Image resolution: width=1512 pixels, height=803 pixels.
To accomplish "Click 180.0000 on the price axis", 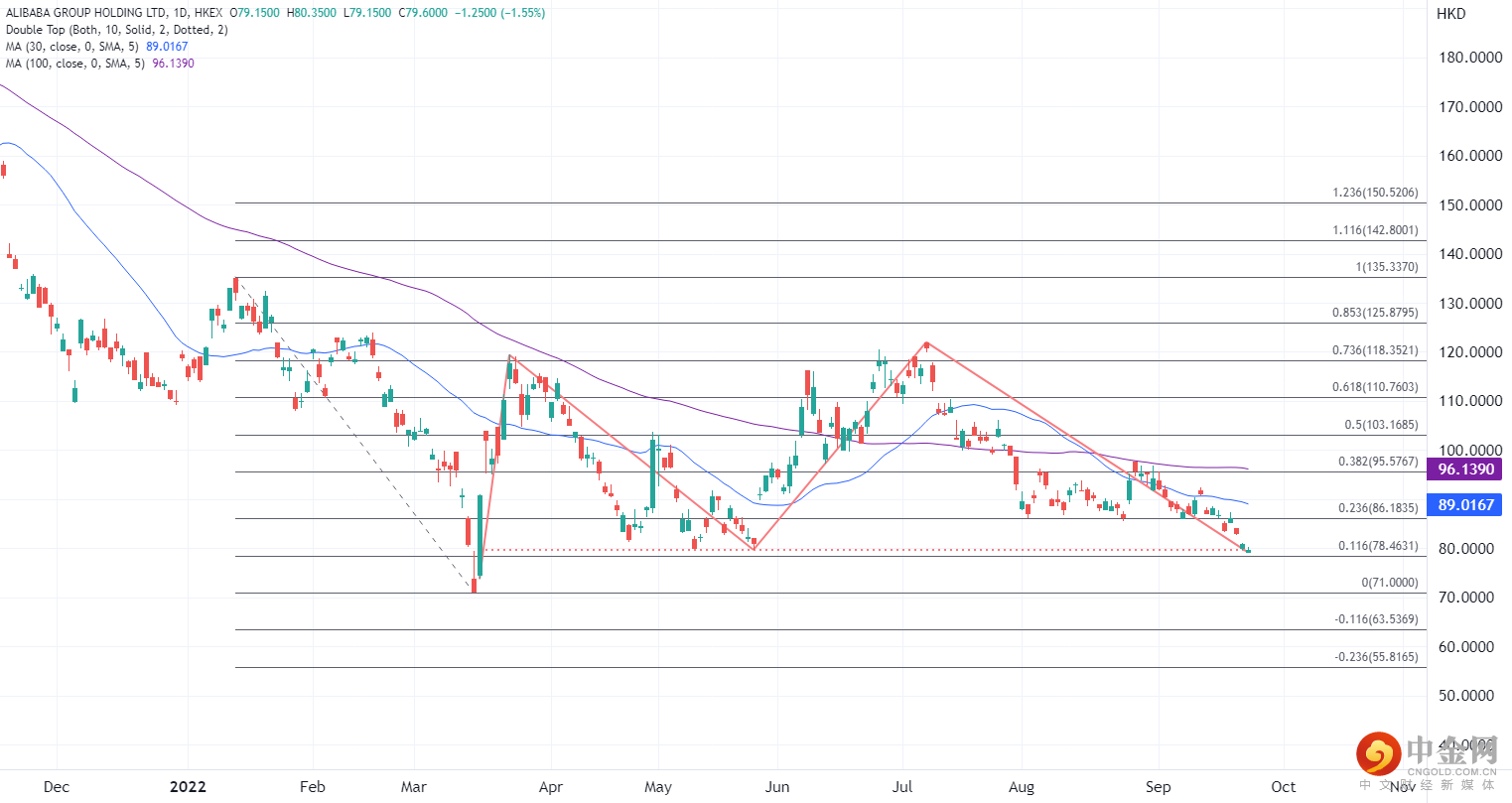I will [1470, 58].
